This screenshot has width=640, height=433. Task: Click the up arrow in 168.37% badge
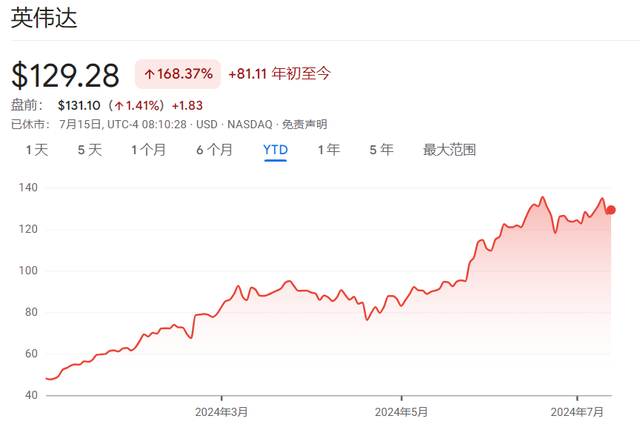point(149,75)
